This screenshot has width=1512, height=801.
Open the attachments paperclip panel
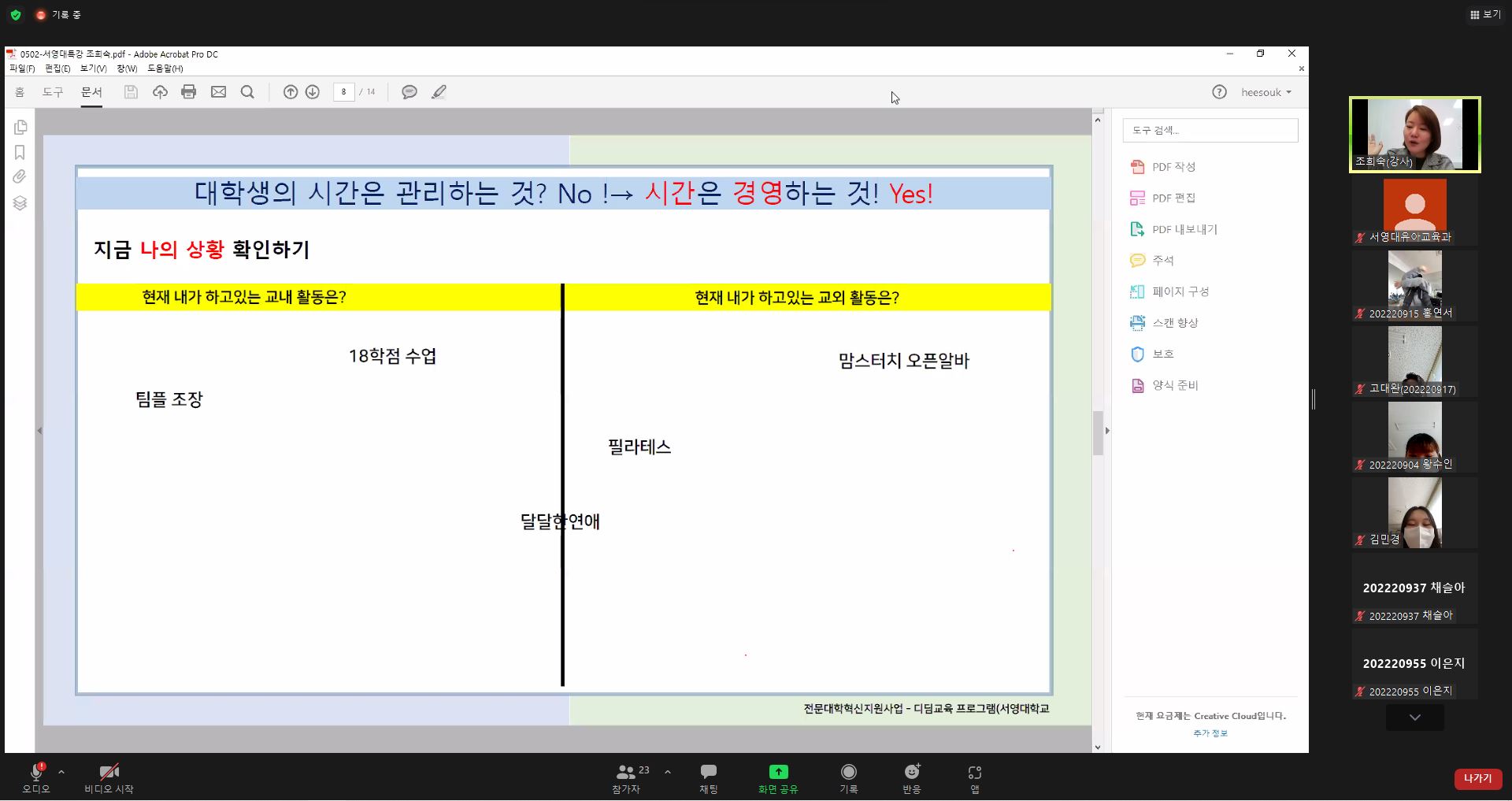20,176
